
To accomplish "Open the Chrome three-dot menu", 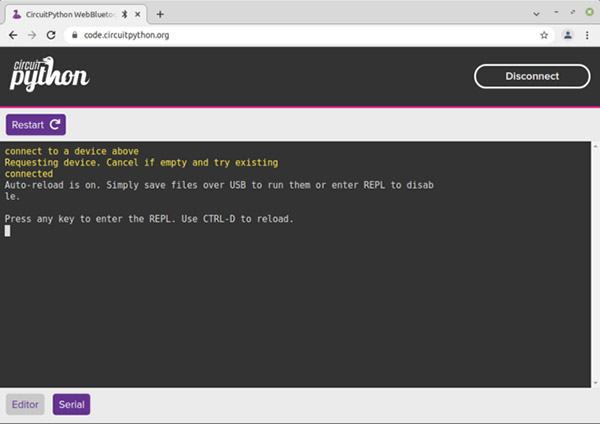I will pyautogui.click(x=586, y=34).
